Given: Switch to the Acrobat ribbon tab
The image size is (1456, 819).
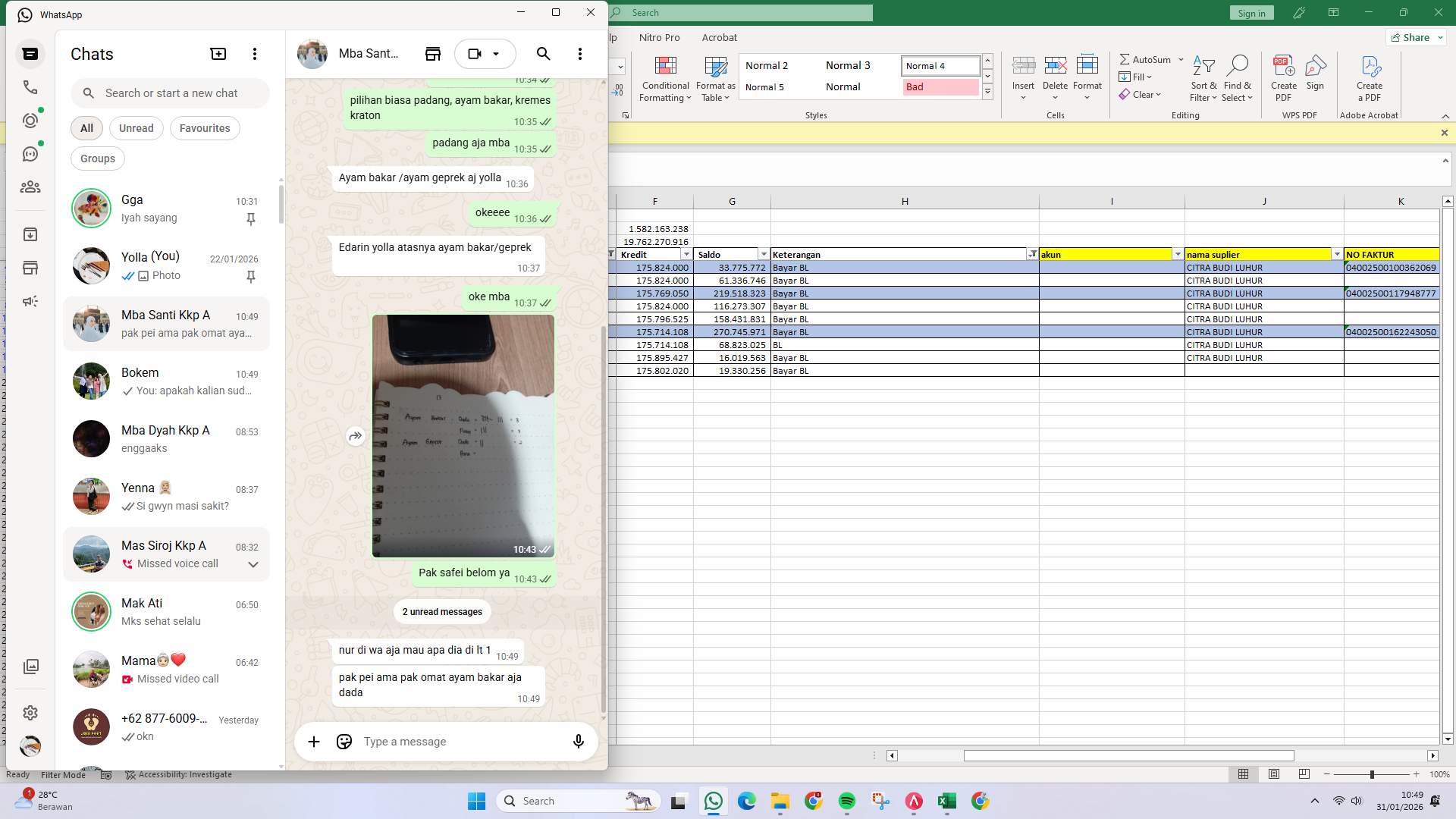Looking at the screenshot, I should click(719, 37).
